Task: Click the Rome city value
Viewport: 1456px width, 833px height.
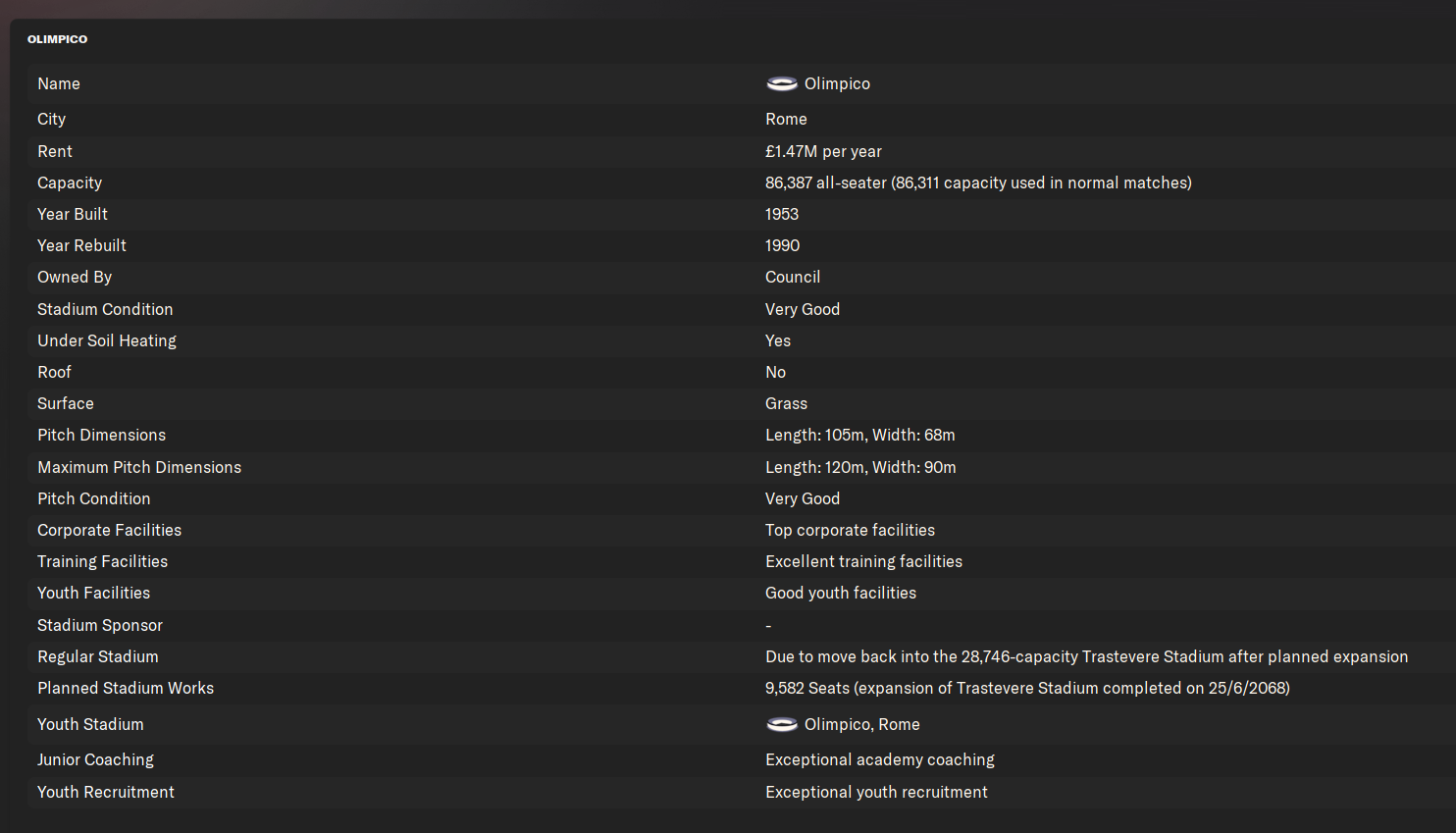Action: point(786,119)
